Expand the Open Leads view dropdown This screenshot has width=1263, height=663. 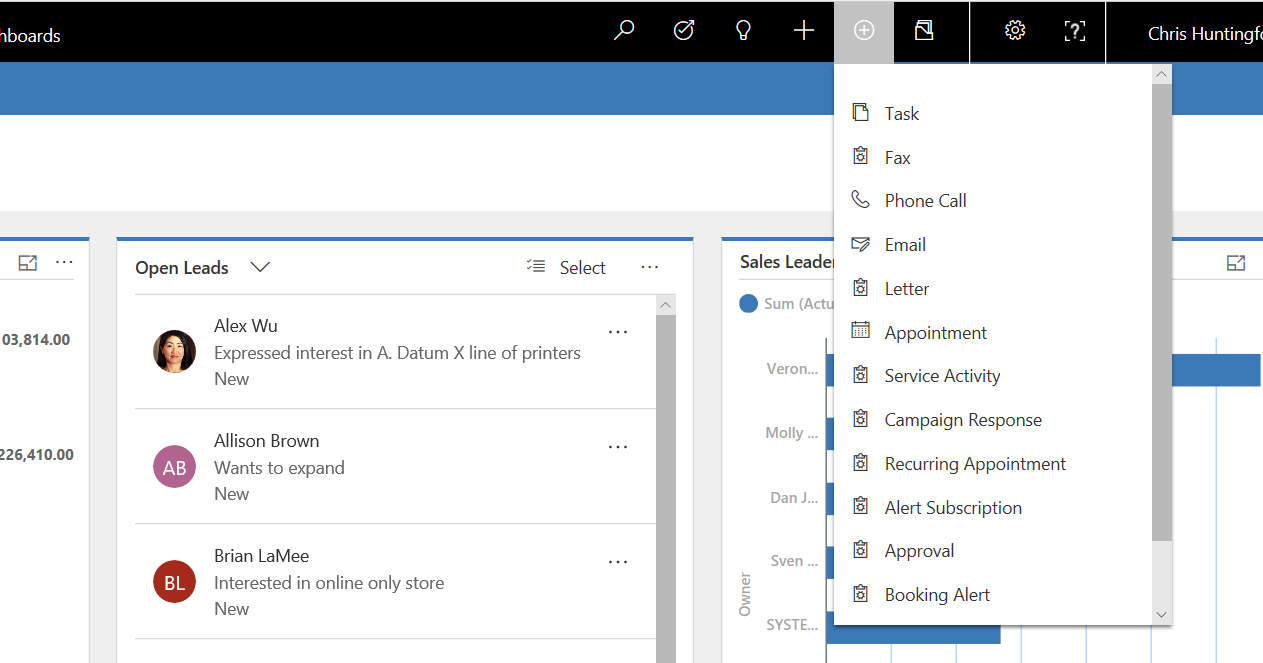click(x=260, y=267)
